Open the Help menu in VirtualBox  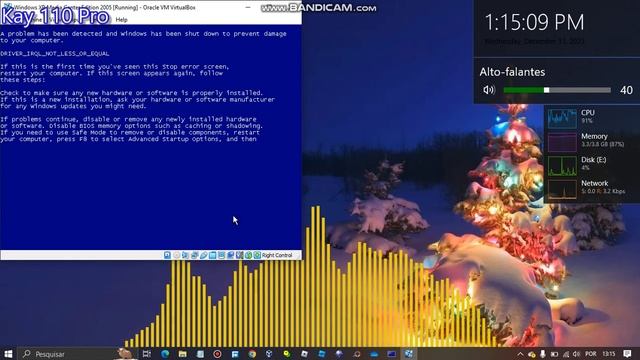click(121, 20)
